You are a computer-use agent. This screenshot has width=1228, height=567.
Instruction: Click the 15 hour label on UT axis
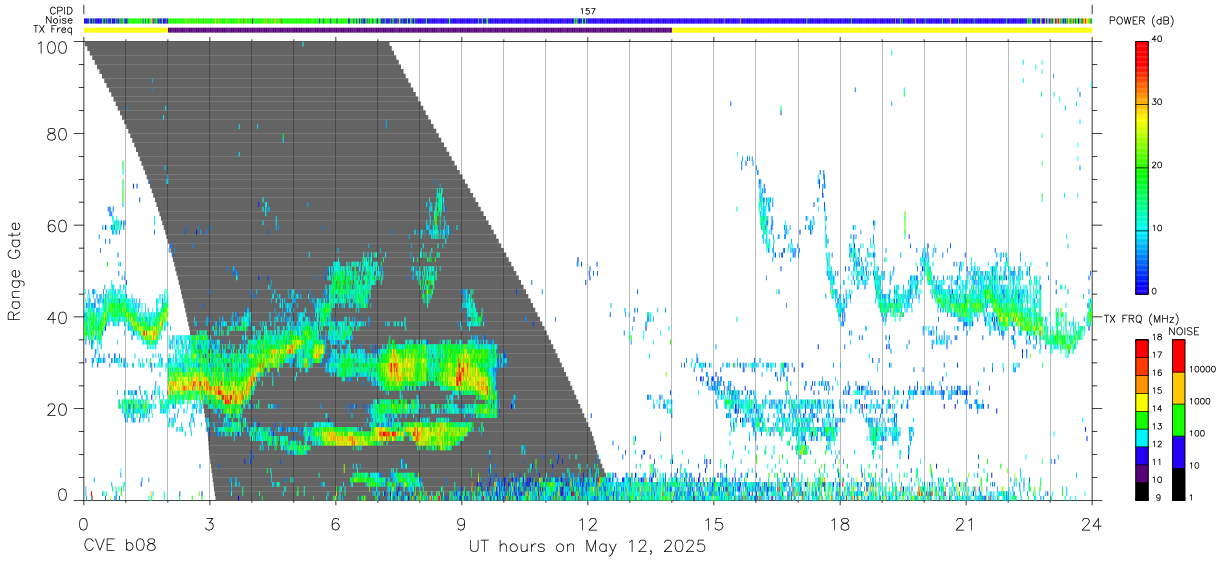(x=714, y=522)
